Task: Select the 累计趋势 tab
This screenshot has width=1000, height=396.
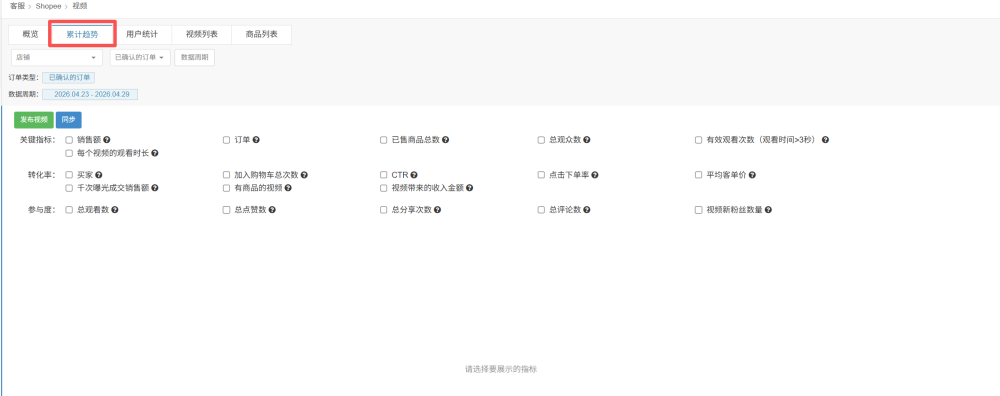Action: 82,34
